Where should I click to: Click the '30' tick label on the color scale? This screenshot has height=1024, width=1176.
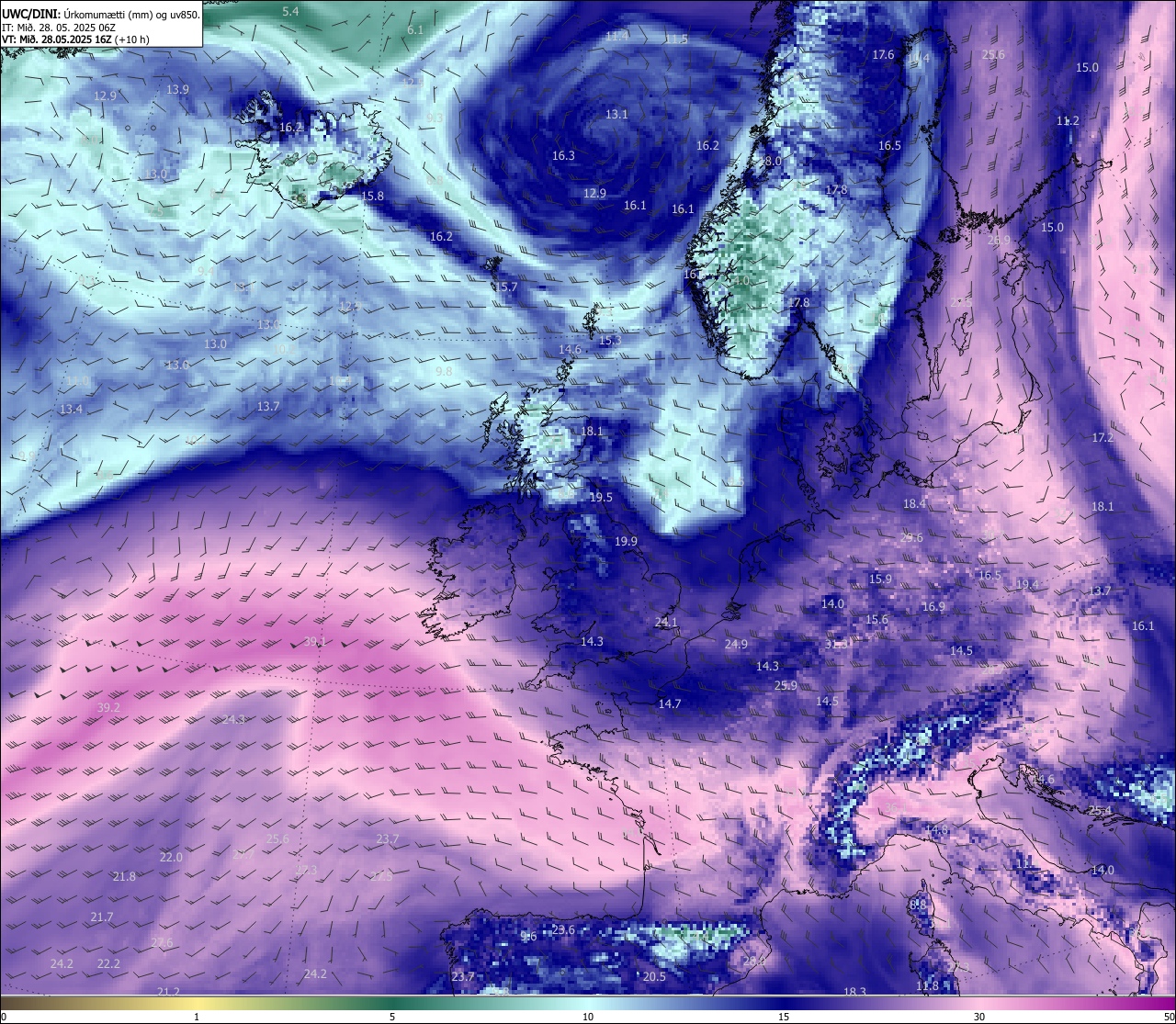(x=979, y=1017)
